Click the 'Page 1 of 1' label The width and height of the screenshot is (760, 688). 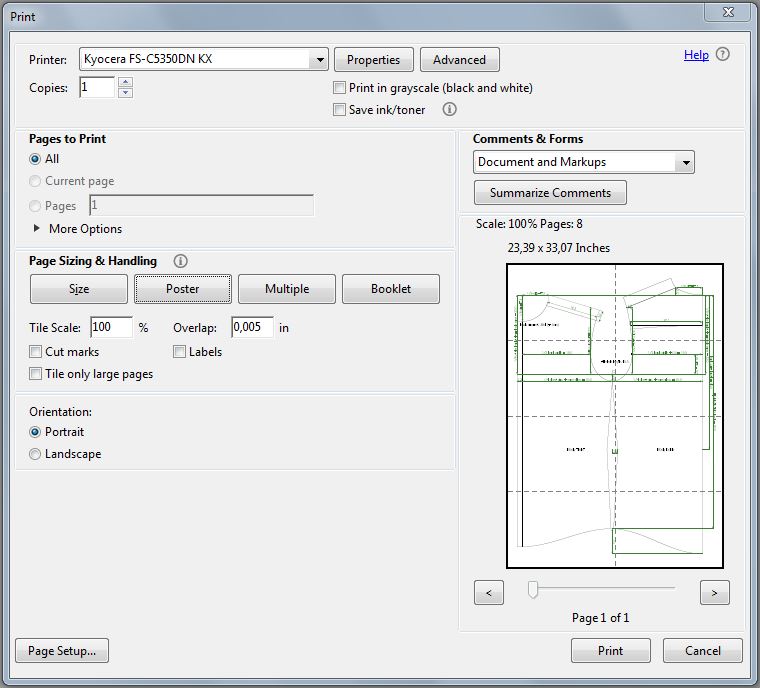point(601,618)
